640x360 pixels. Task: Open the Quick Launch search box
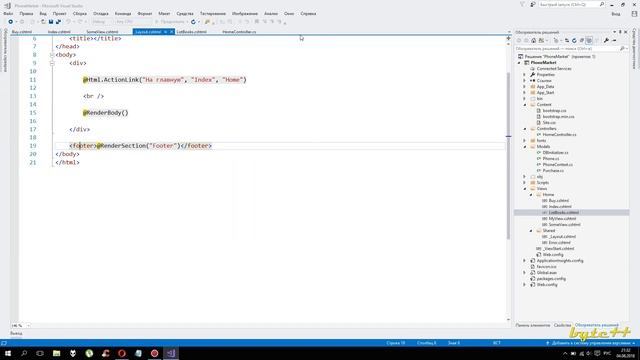coord(571,4)
